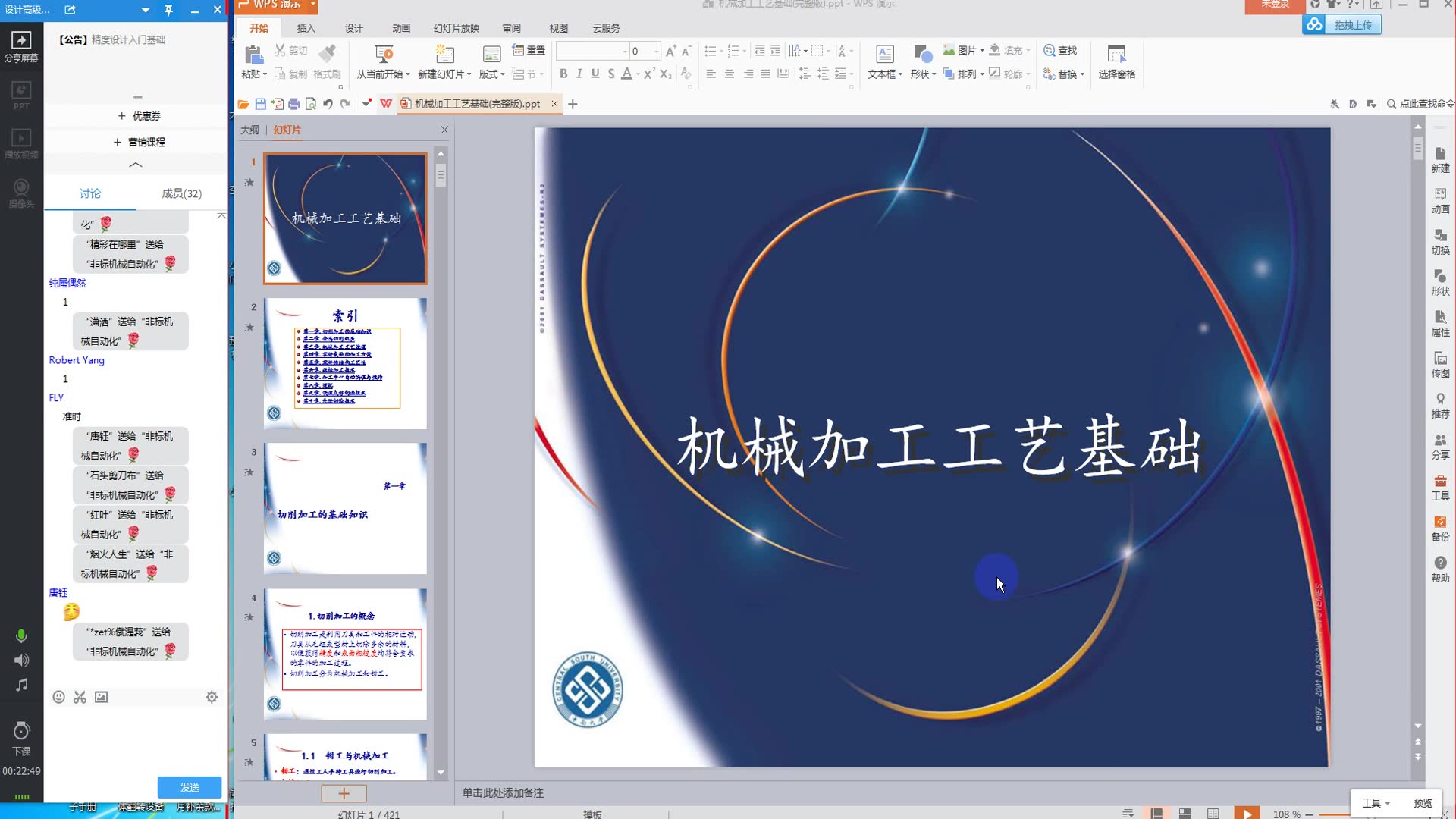Expand the New Slide (新建幻灯片) dropdown

point(469,74)
